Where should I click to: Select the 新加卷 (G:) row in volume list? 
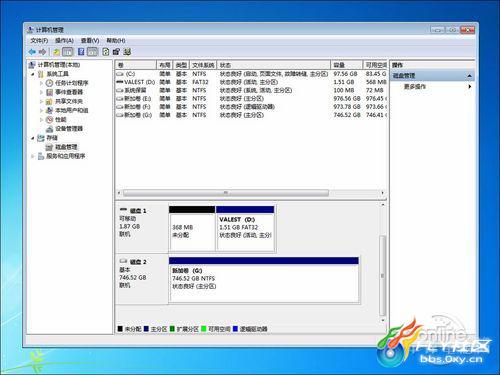pyautogui.click(x=251, y=115)
